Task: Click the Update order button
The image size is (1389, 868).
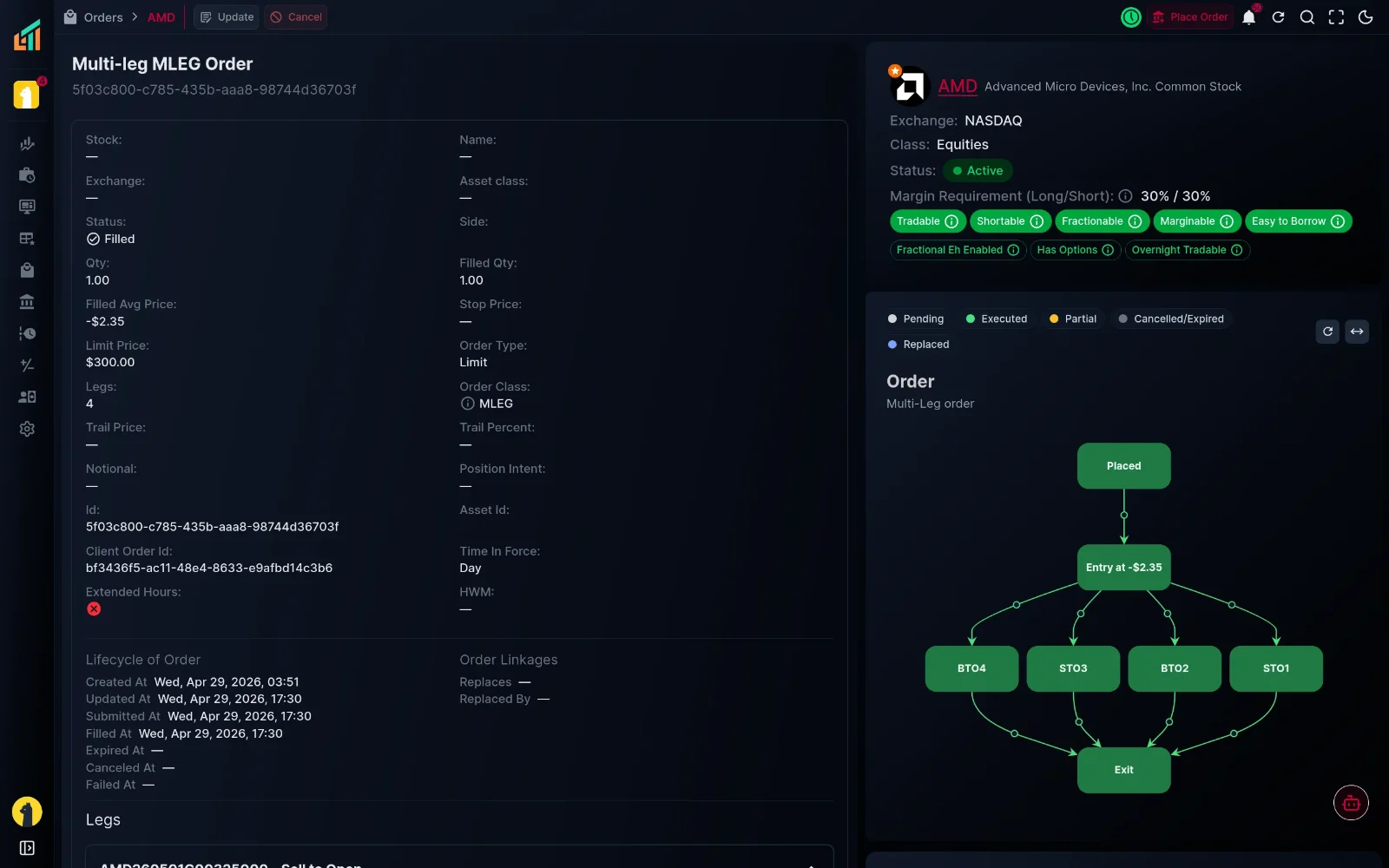Action: click(x=227, y=17)
